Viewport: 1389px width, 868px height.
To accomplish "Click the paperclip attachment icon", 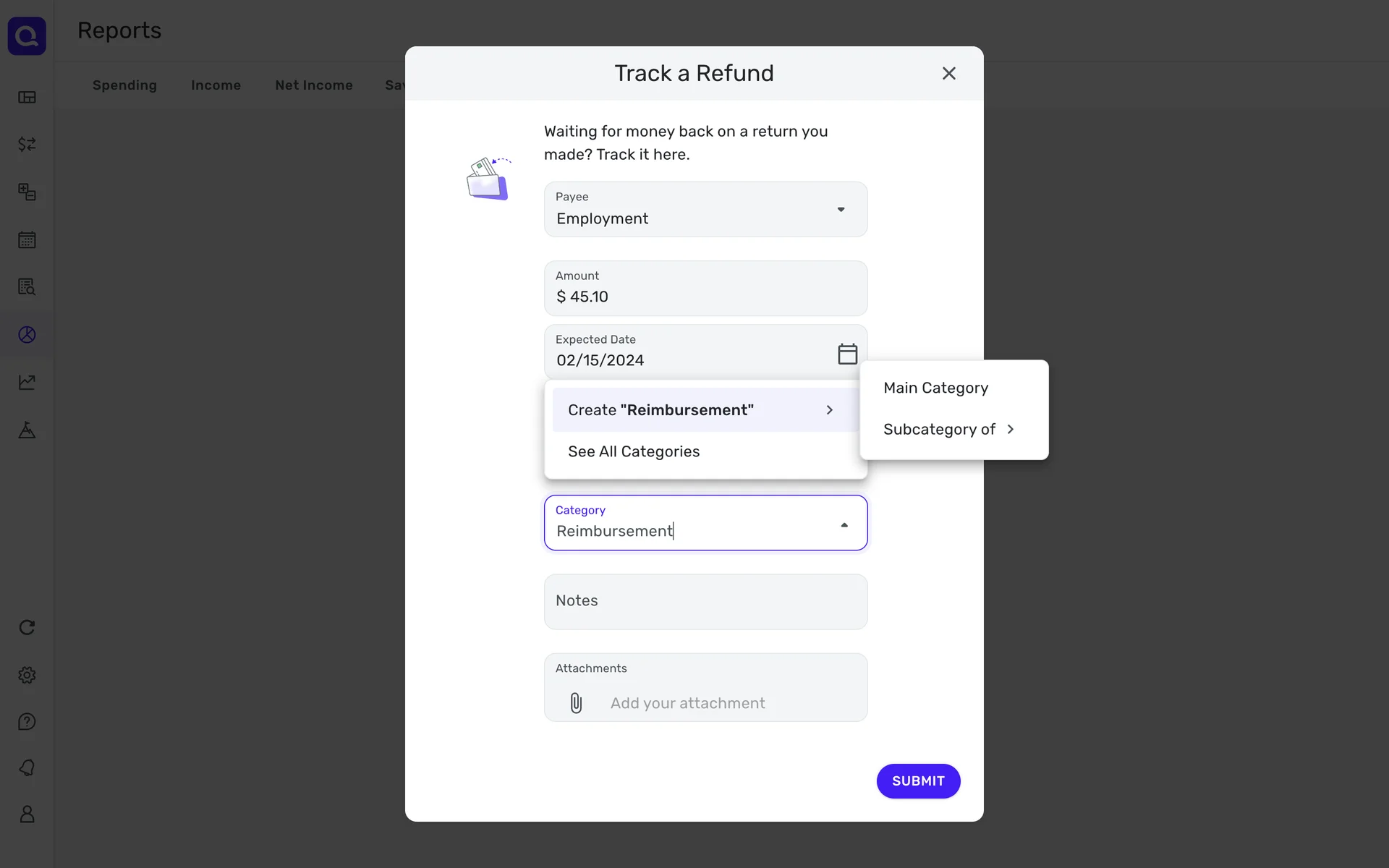I will pos(576,703).
